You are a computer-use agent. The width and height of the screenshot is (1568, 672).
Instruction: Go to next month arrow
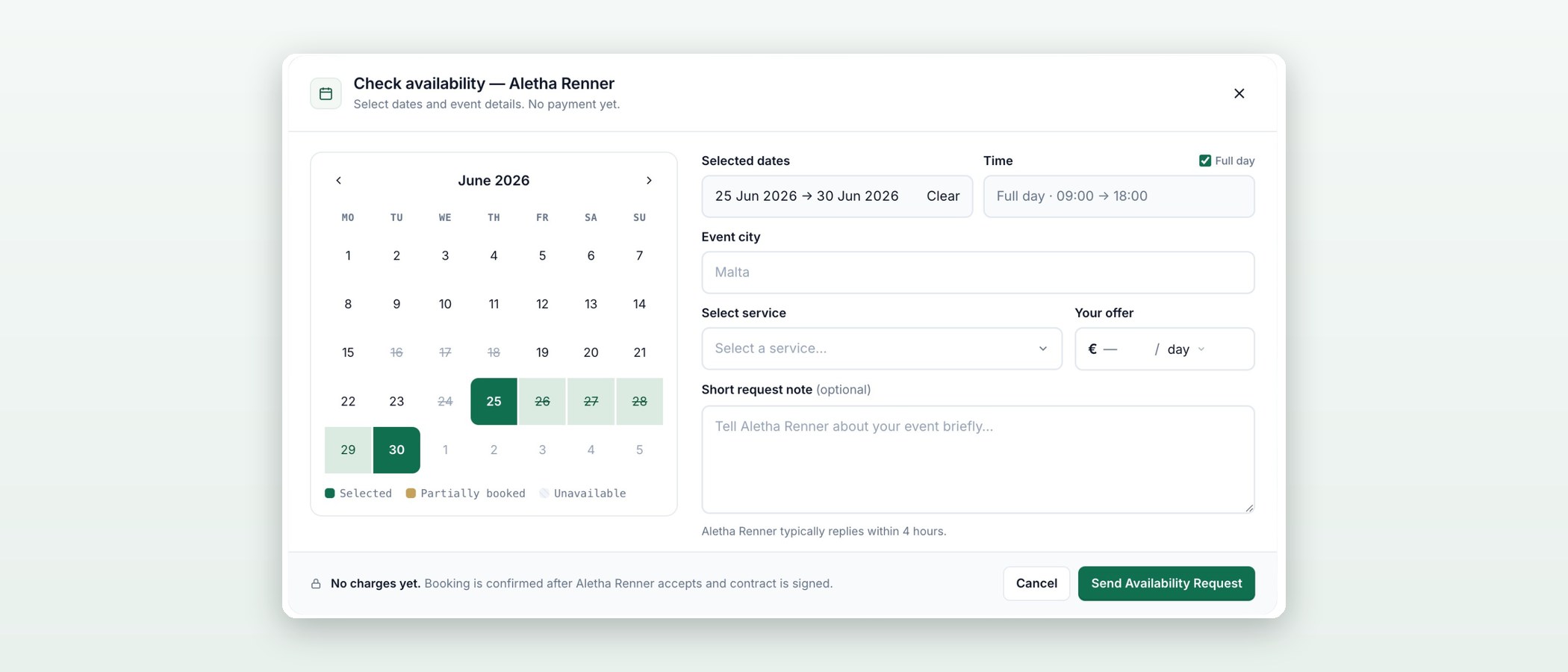[649, 181]
